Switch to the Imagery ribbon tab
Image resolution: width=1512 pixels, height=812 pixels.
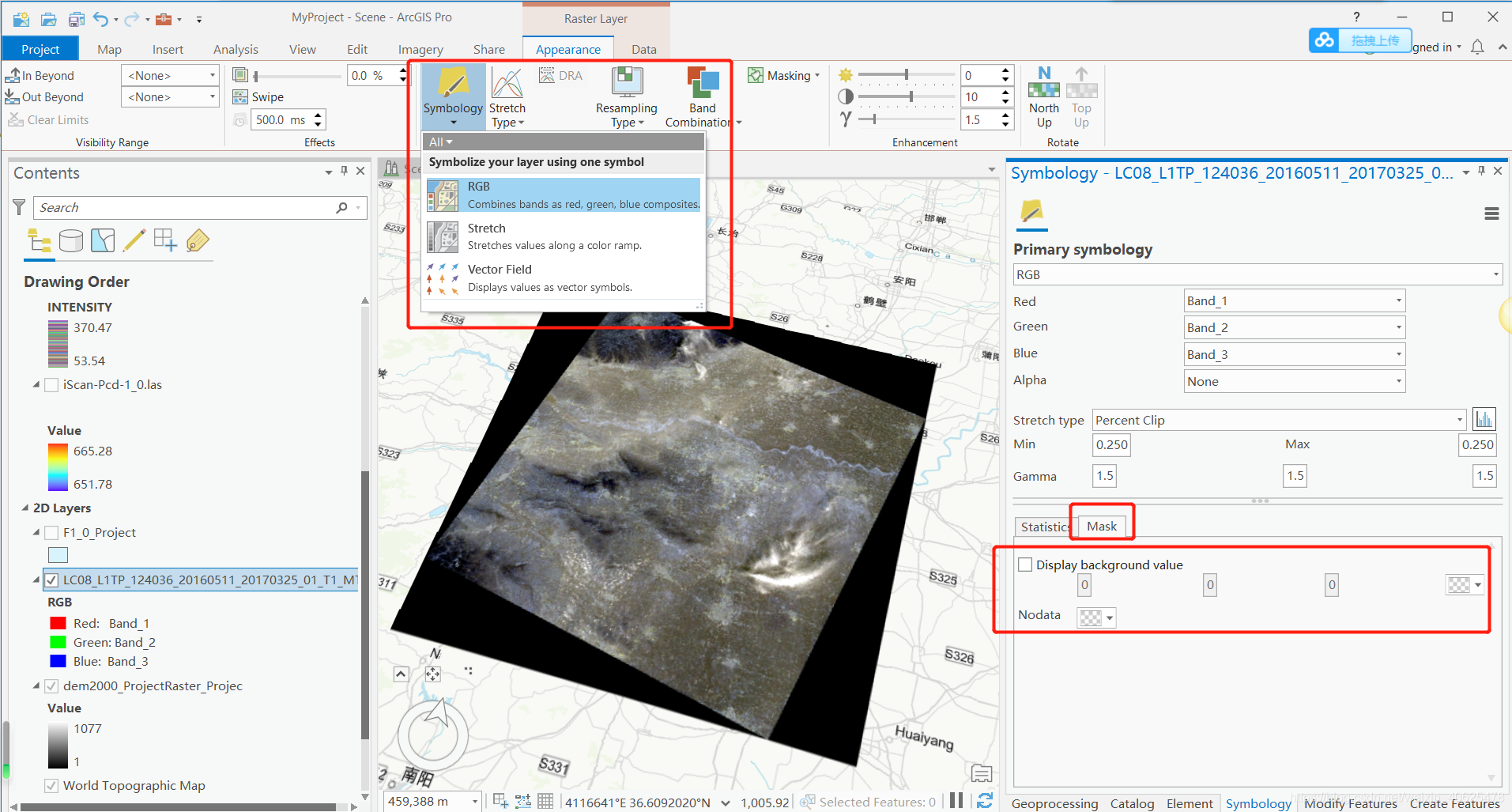coord(420,48)
